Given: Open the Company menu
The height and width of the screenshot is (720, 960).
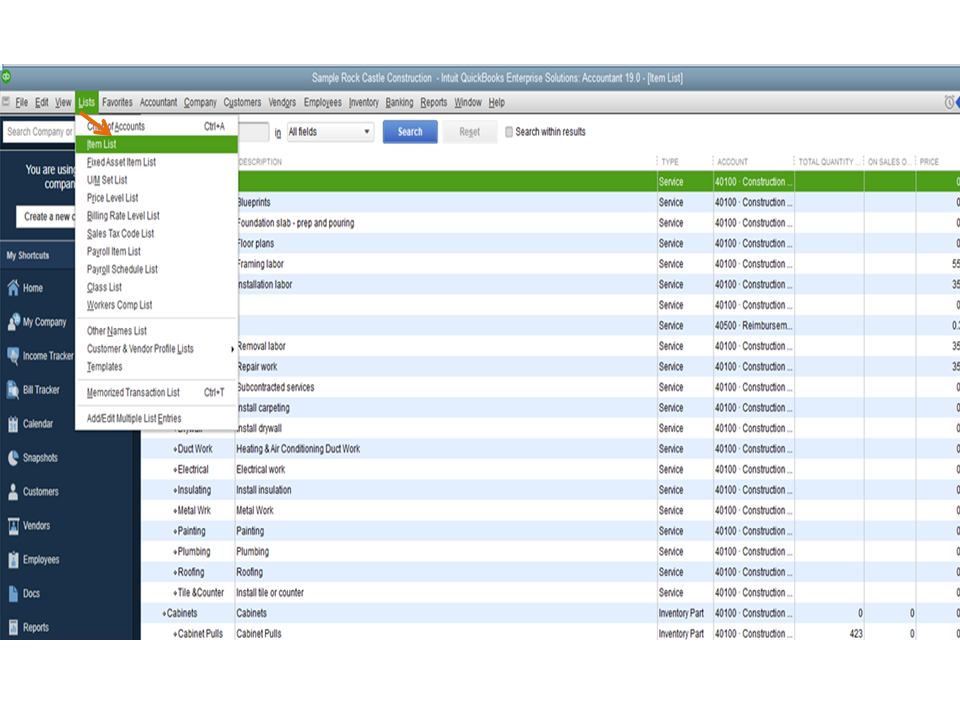Looking at the screenshot, I should coord(200,102).
